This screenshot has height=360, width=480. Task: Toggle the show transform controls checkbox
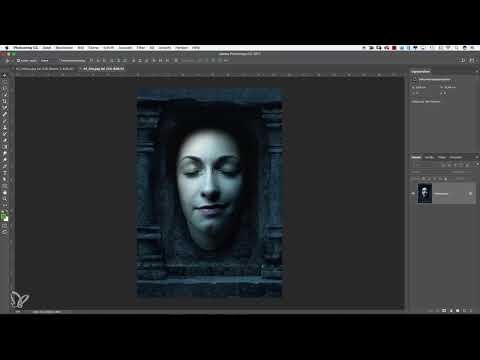(x=61, y=61)
